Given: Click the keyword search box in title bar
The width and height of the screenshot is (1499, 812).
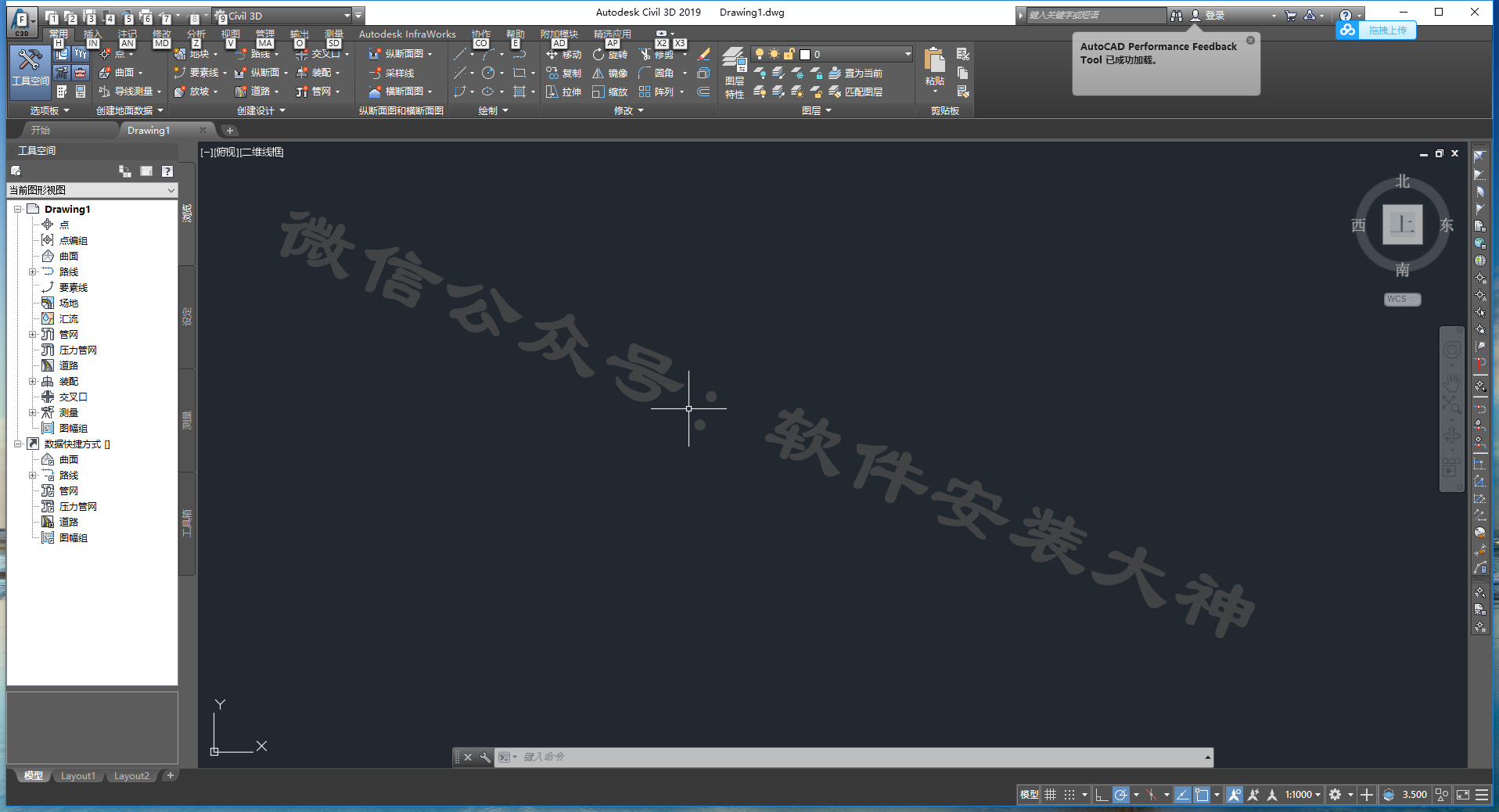Looking at the screenshot, I should click(x=1095, y=16).
